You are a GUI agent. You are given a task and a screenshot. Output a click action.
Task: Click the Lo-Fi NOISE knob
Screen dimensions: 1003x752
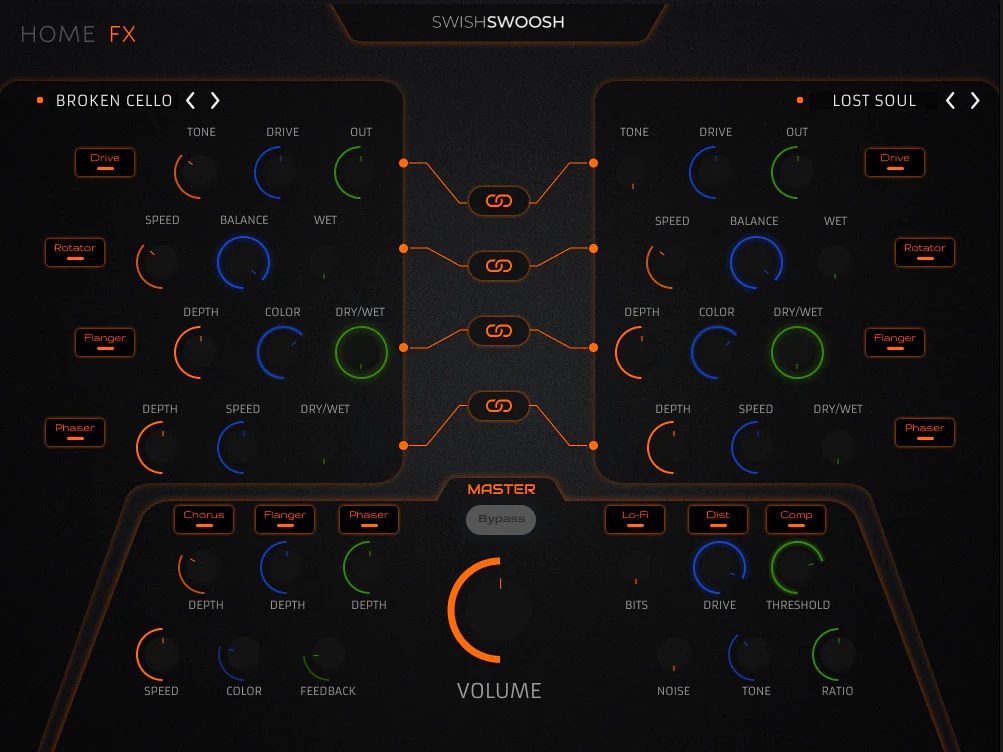click(x=674, y=655)
